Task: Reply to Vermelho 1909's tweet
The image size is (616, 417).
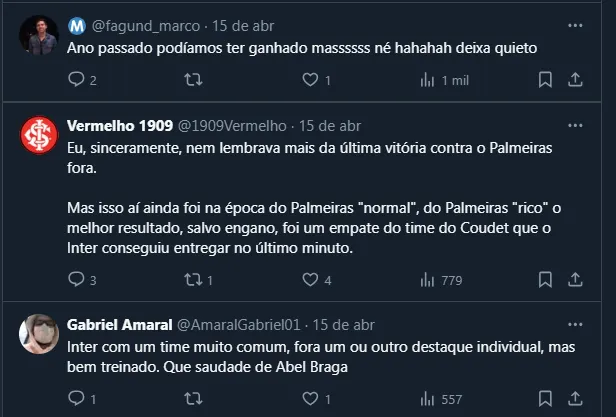Action: (77, 280)
